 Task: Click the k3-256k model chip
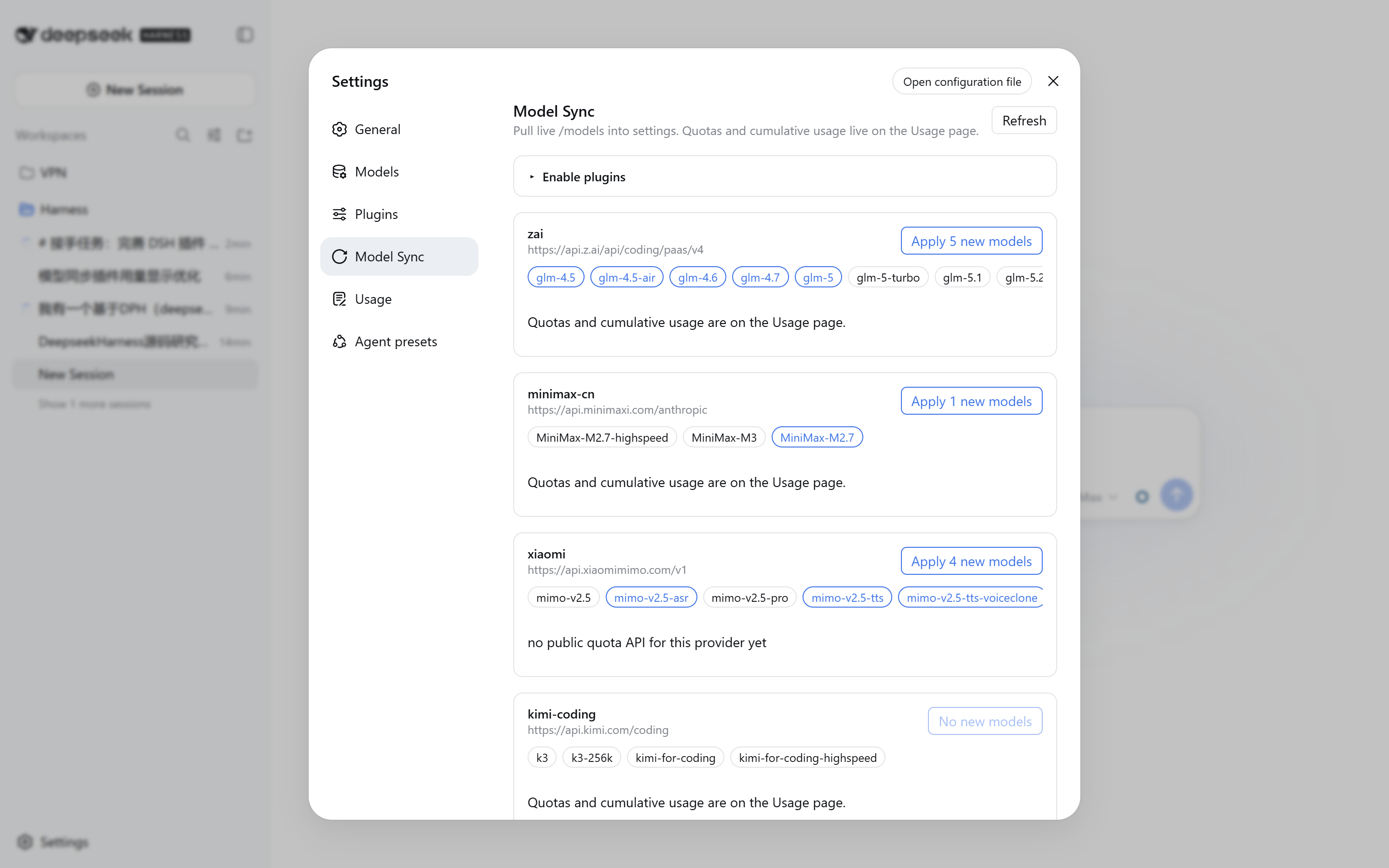[592, 758]
